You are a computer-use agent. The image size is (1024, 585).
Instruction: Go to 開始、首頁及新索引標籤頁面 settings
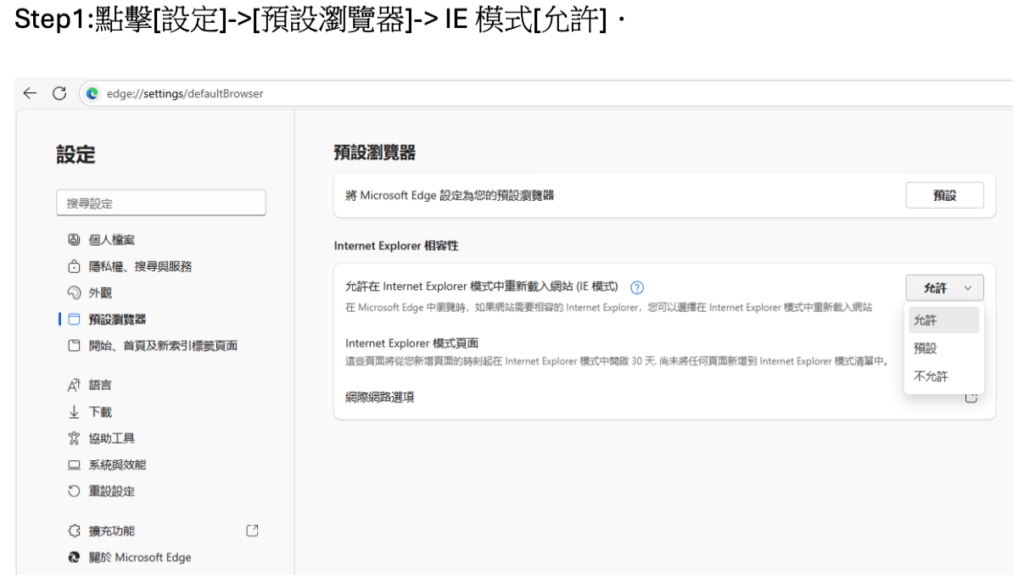(160, 346)
